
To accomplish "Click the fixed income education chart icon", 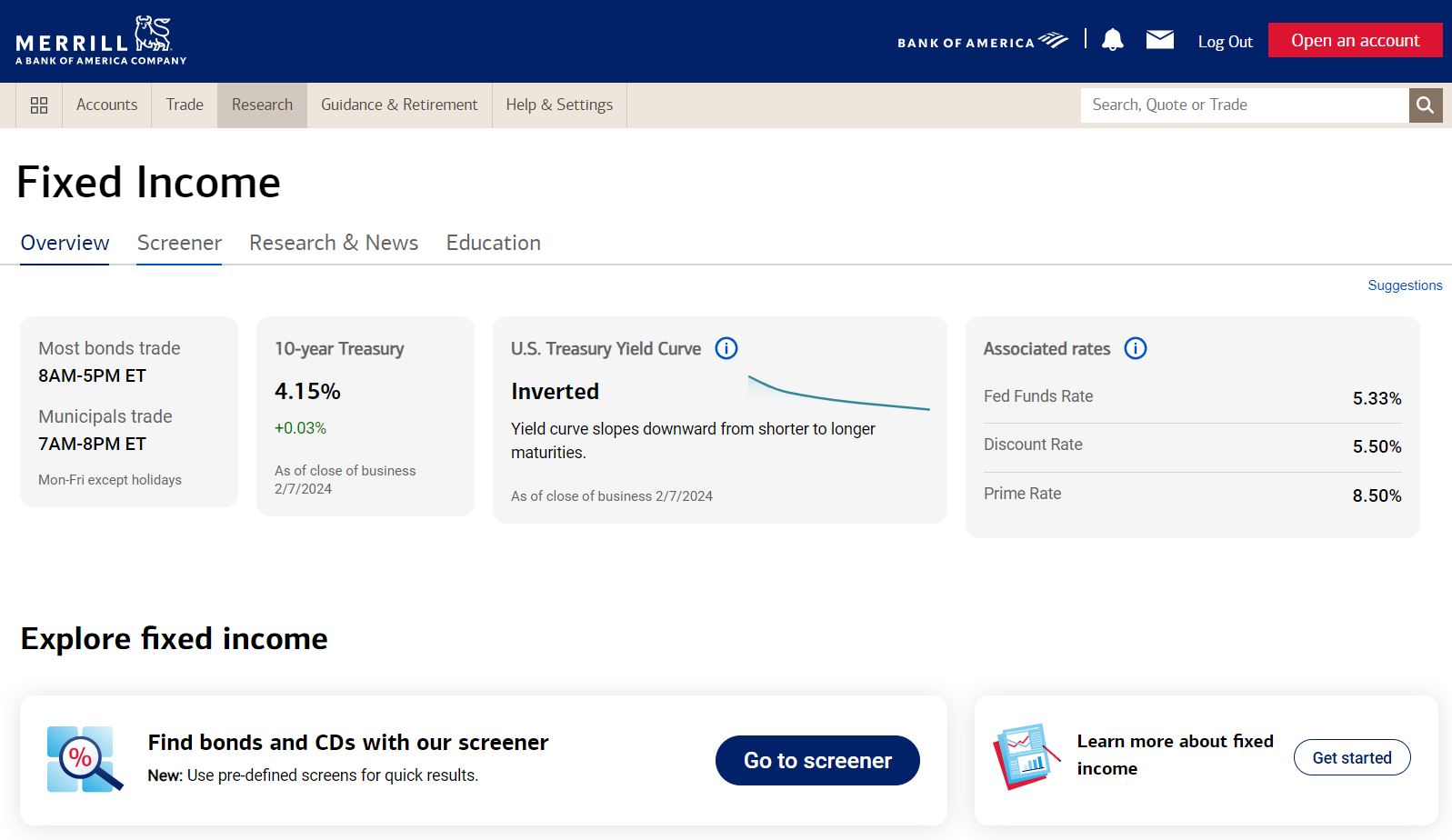I will tap(1026, 756).
